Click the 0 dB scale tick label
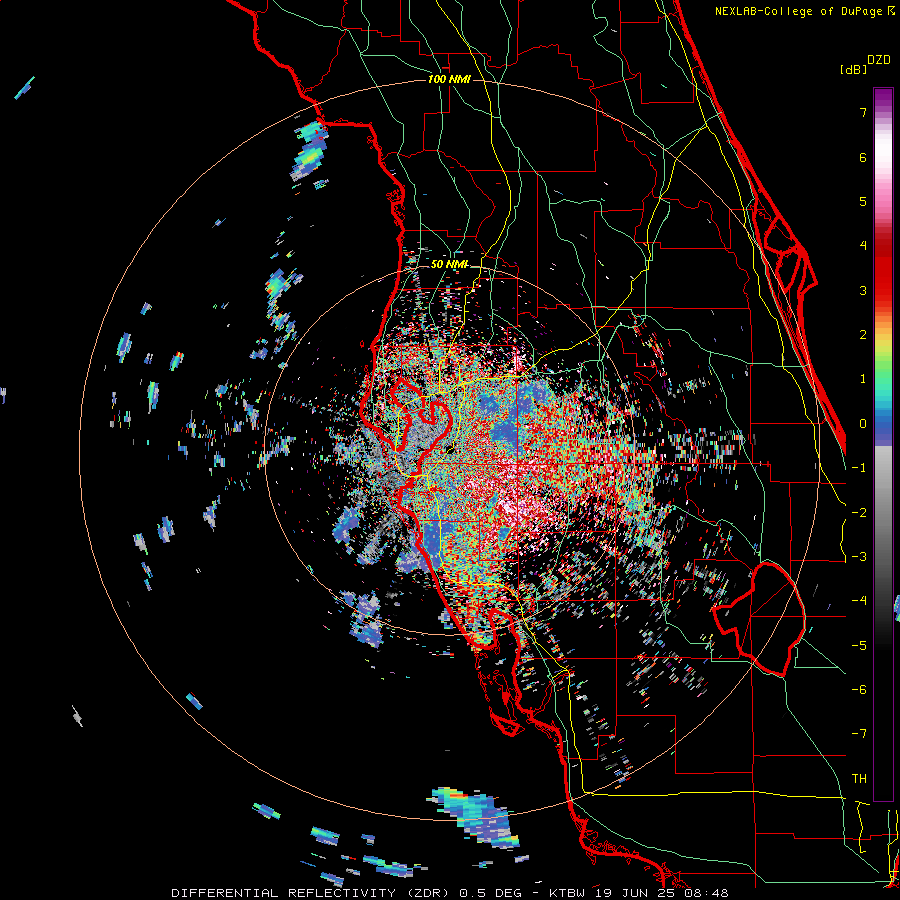Screen dimensions: 900x900 pyautogui.click(x=863, y=424)
